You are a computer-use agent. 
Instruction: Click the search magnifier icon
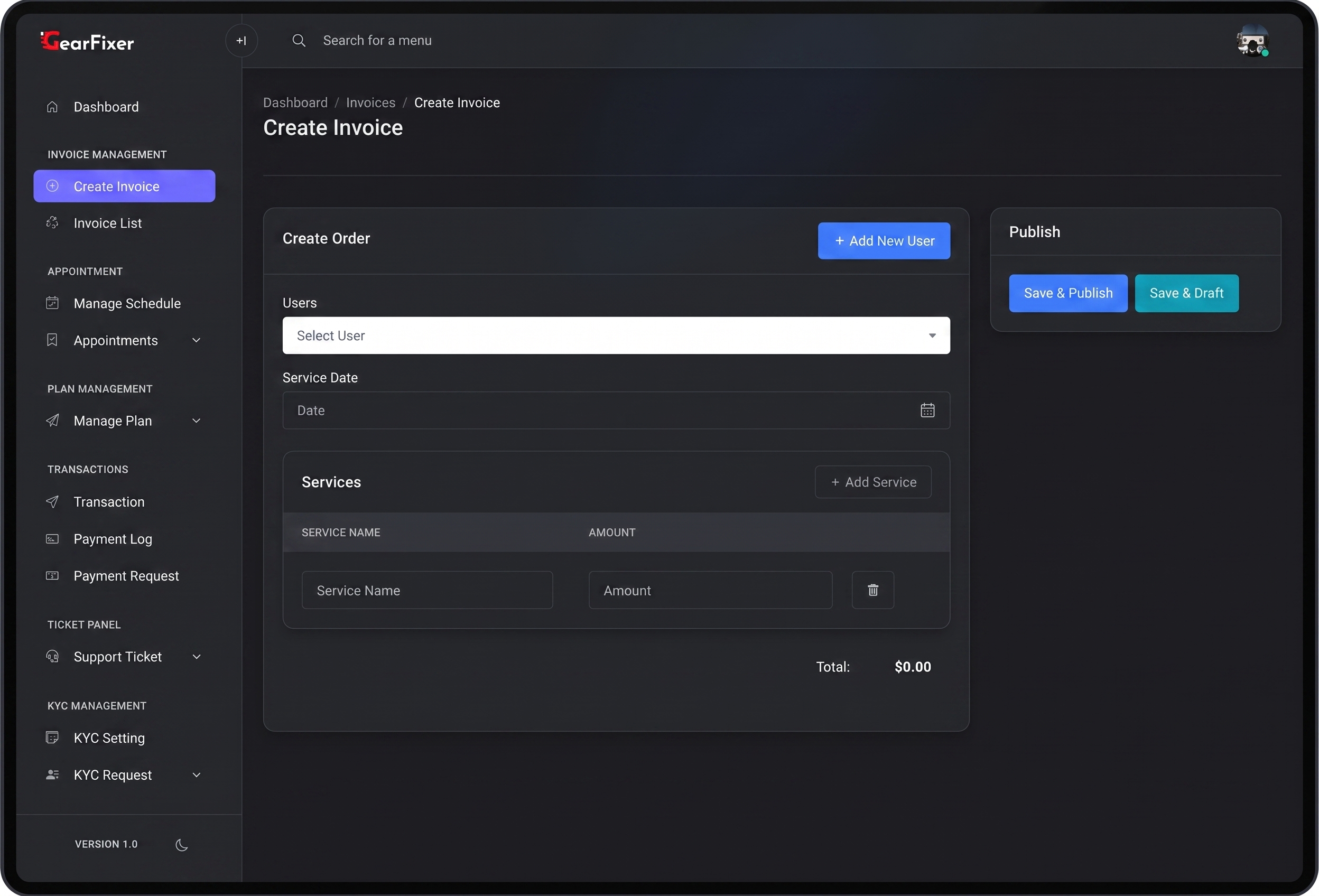[299, 40]
